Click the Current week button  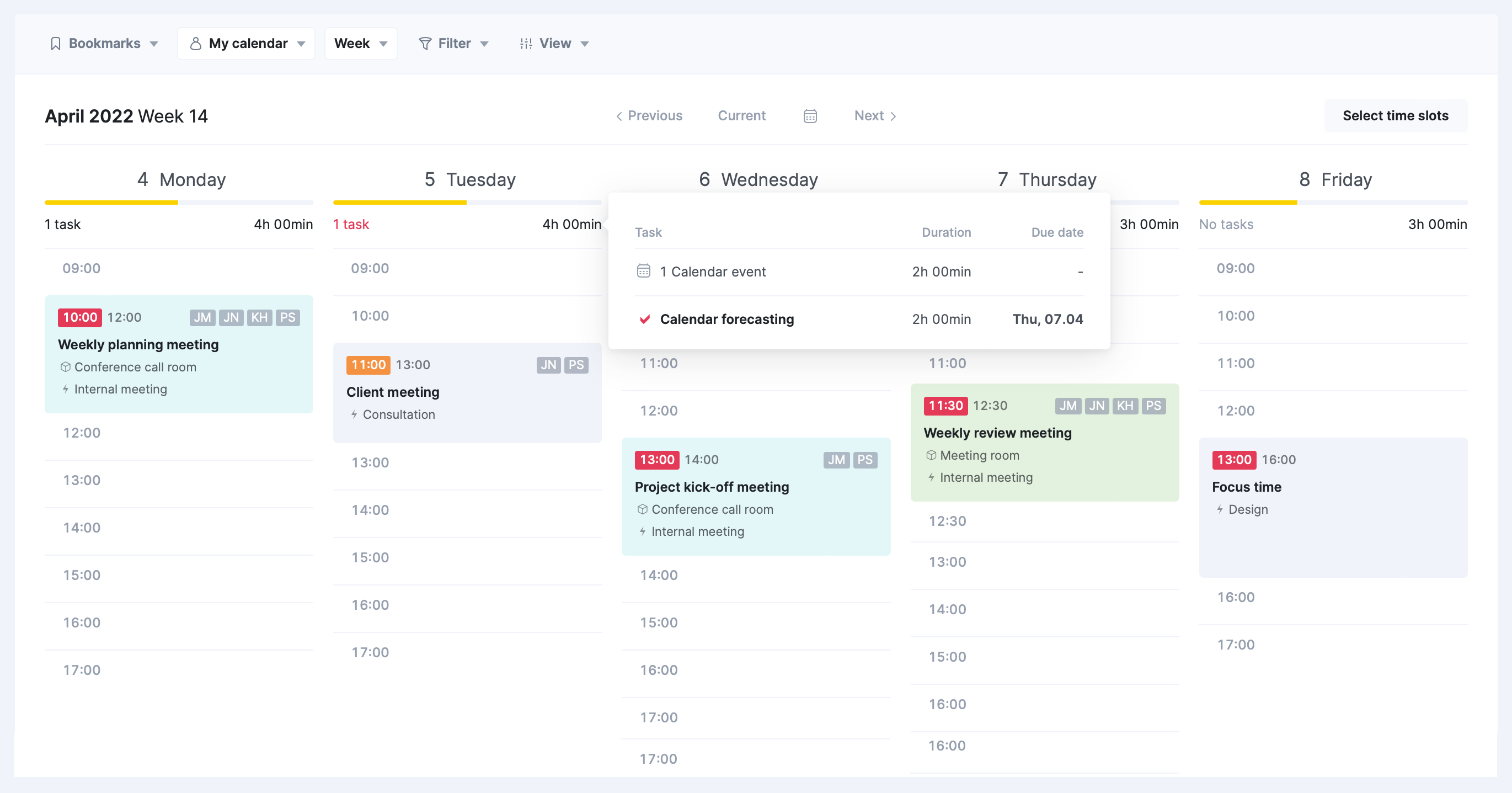pos(741,115)
